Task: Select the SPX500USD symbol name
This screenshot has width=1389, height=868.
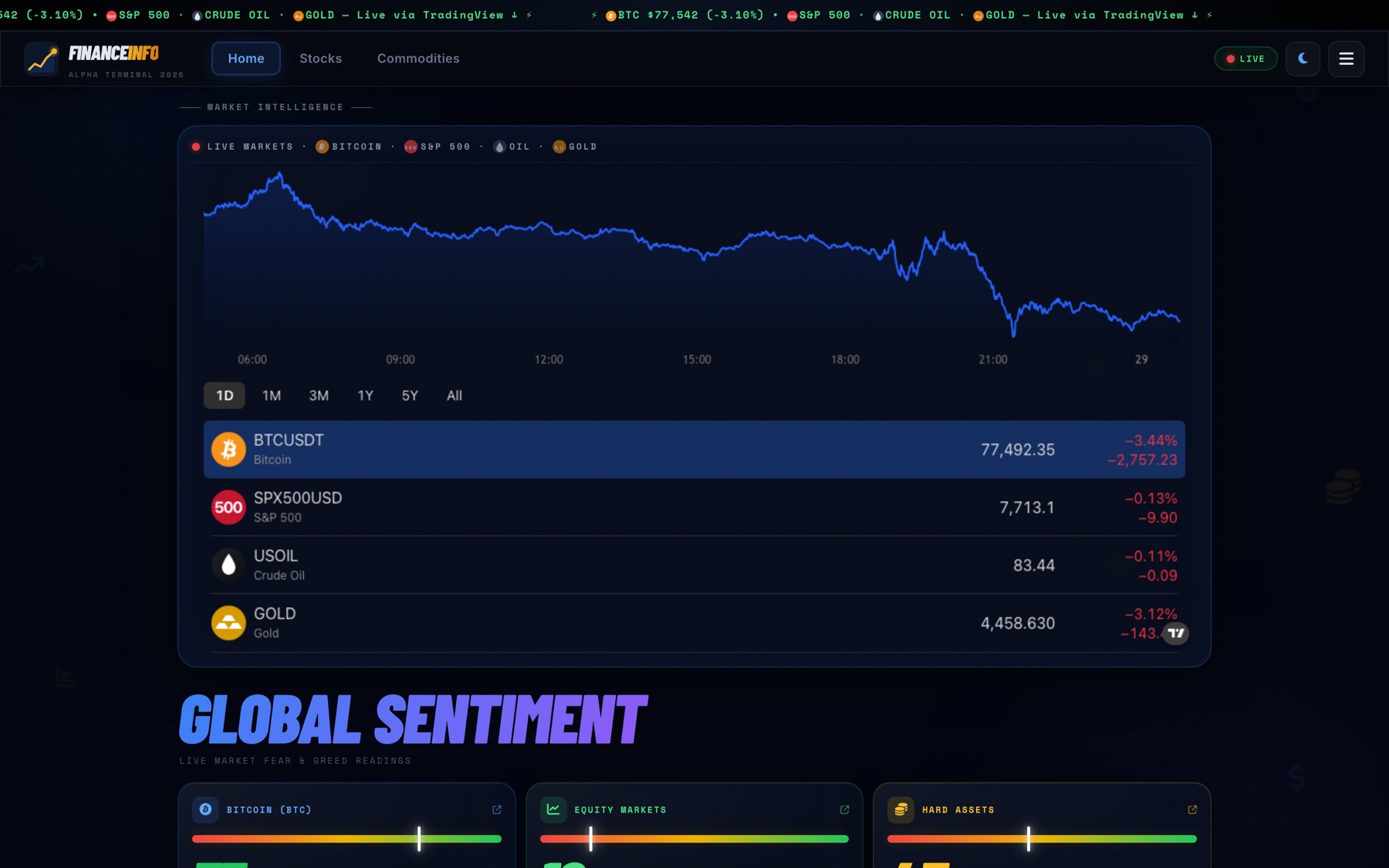Action: 298,498
